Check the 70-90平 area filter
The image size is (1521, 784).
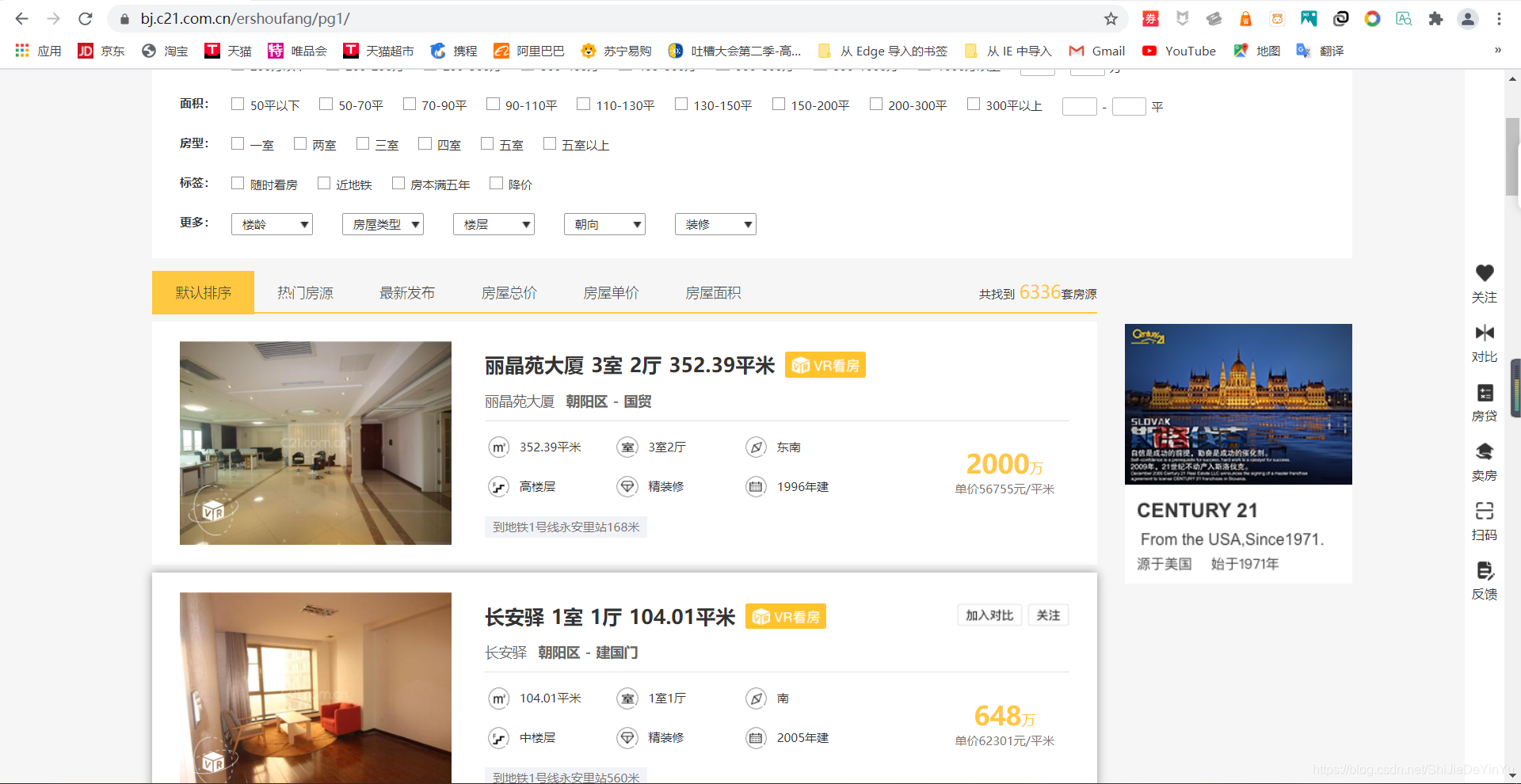point(410,104)
